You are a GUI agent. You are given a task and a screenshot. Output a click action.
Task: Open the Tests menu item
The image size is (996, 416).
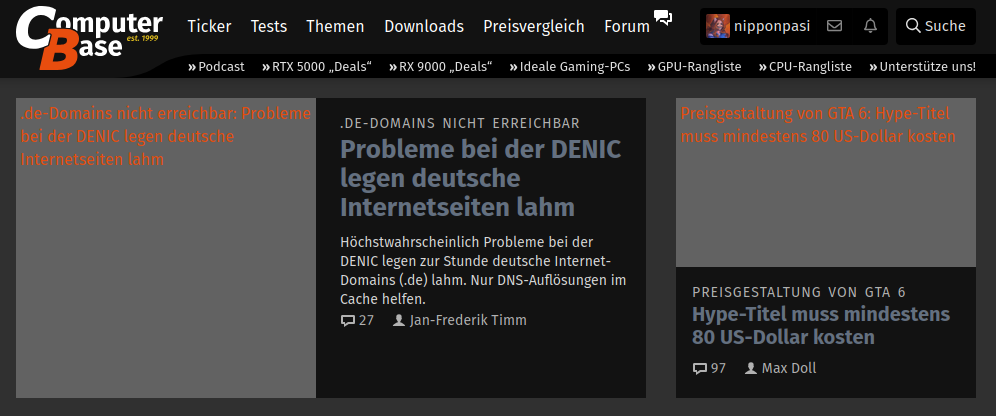coord(269,26)
